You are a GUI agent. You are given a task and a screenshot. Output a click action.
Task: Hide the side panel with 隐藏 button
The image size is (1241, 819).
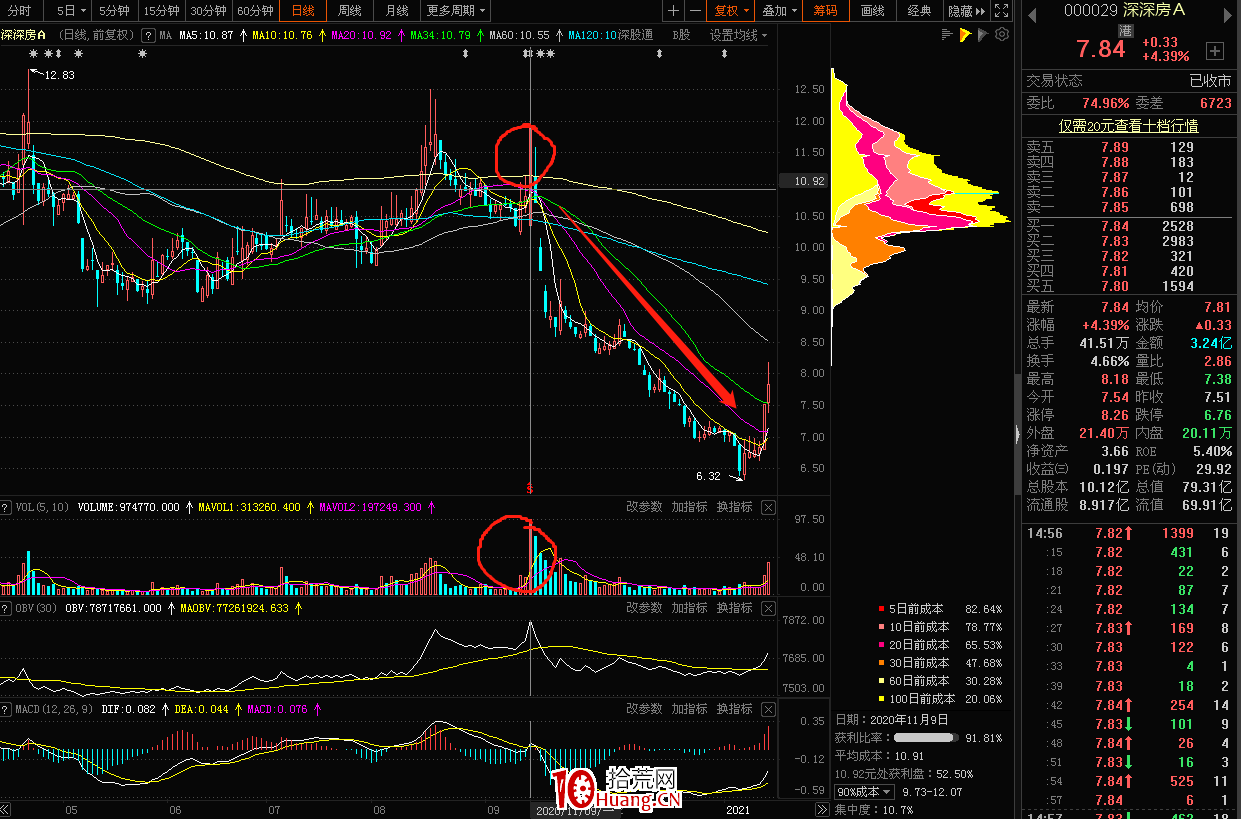[x=965, y=11]
